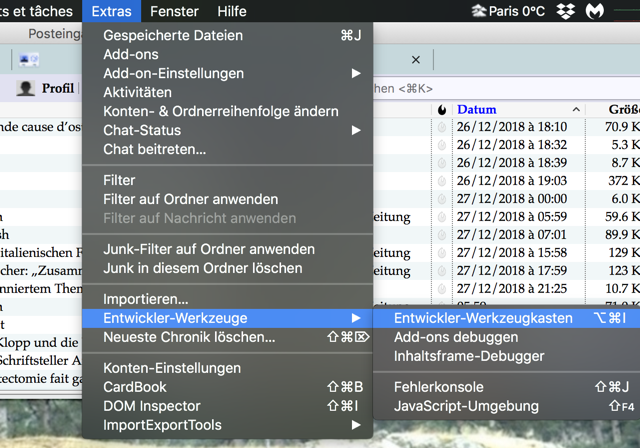Click the Posteingang tab

[x=55, y=33]
